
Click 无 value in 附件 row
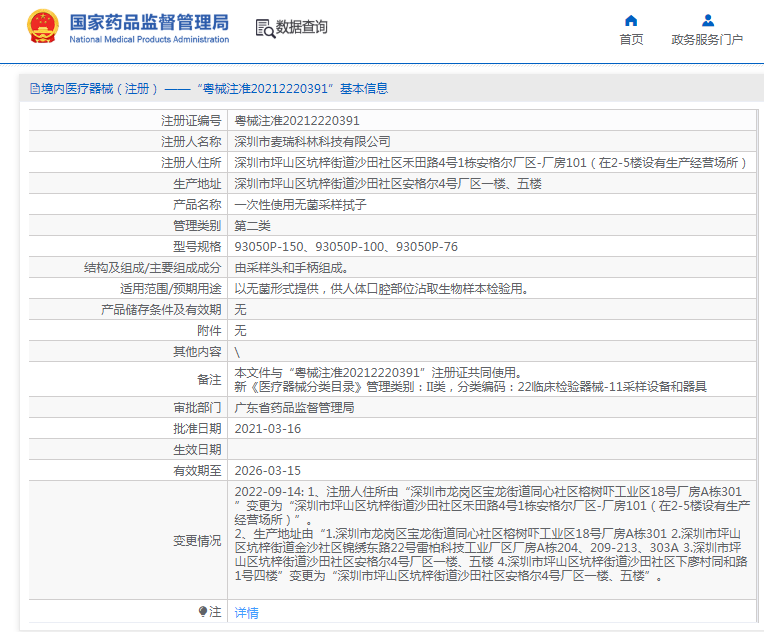[x=240, y=331]
